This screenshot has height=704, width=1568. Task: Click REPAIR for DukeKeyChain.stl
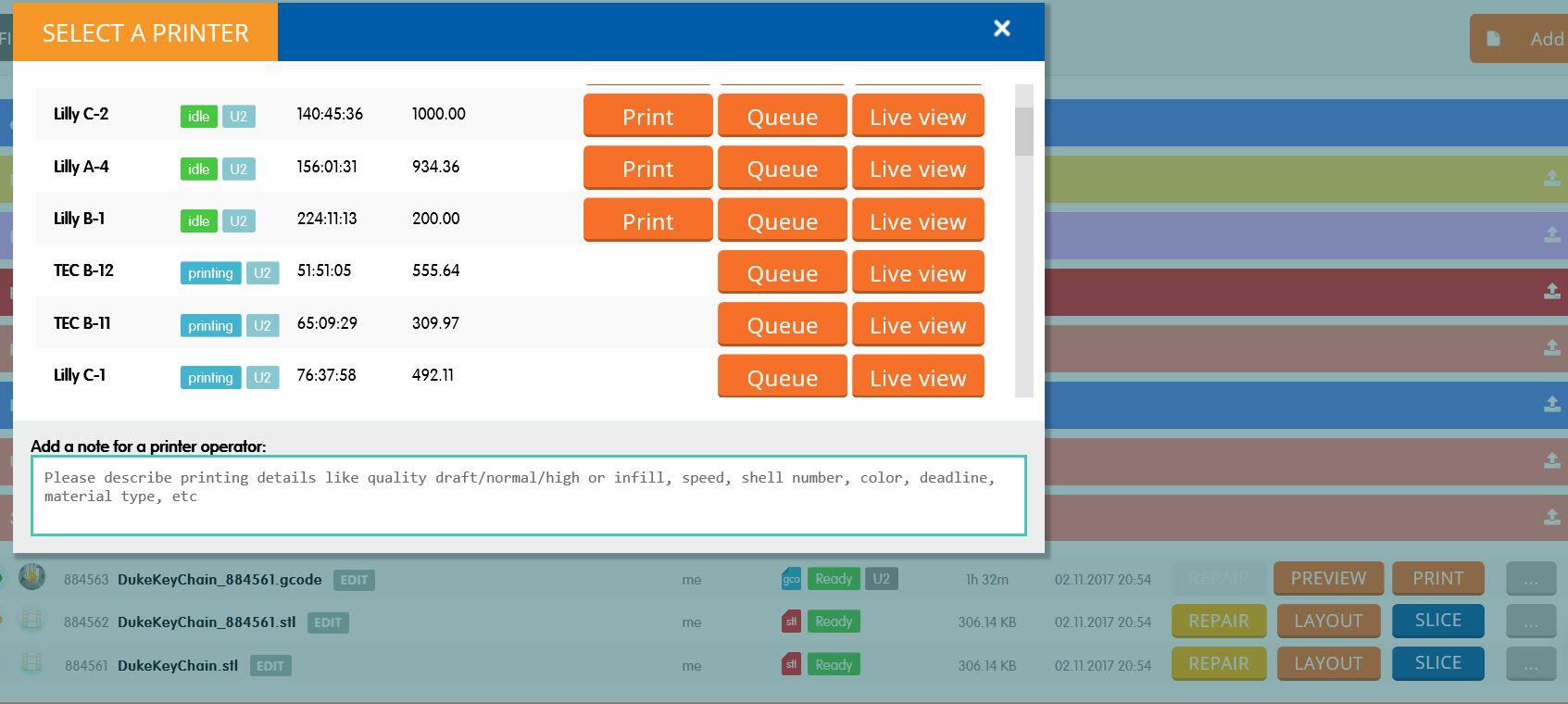click(1218, 663)
